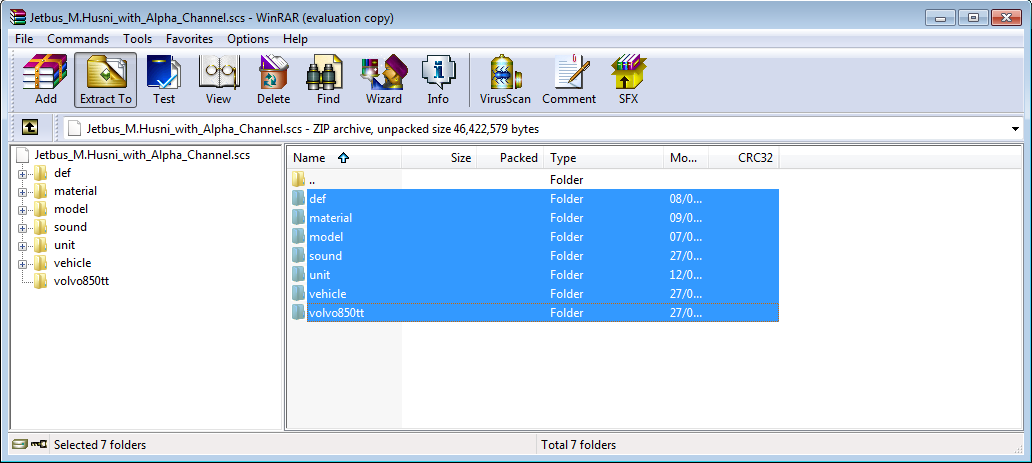This screenshot has width=1032, height=463.
Task: Expand the unit folder in tree
Action: pos(23,246)
